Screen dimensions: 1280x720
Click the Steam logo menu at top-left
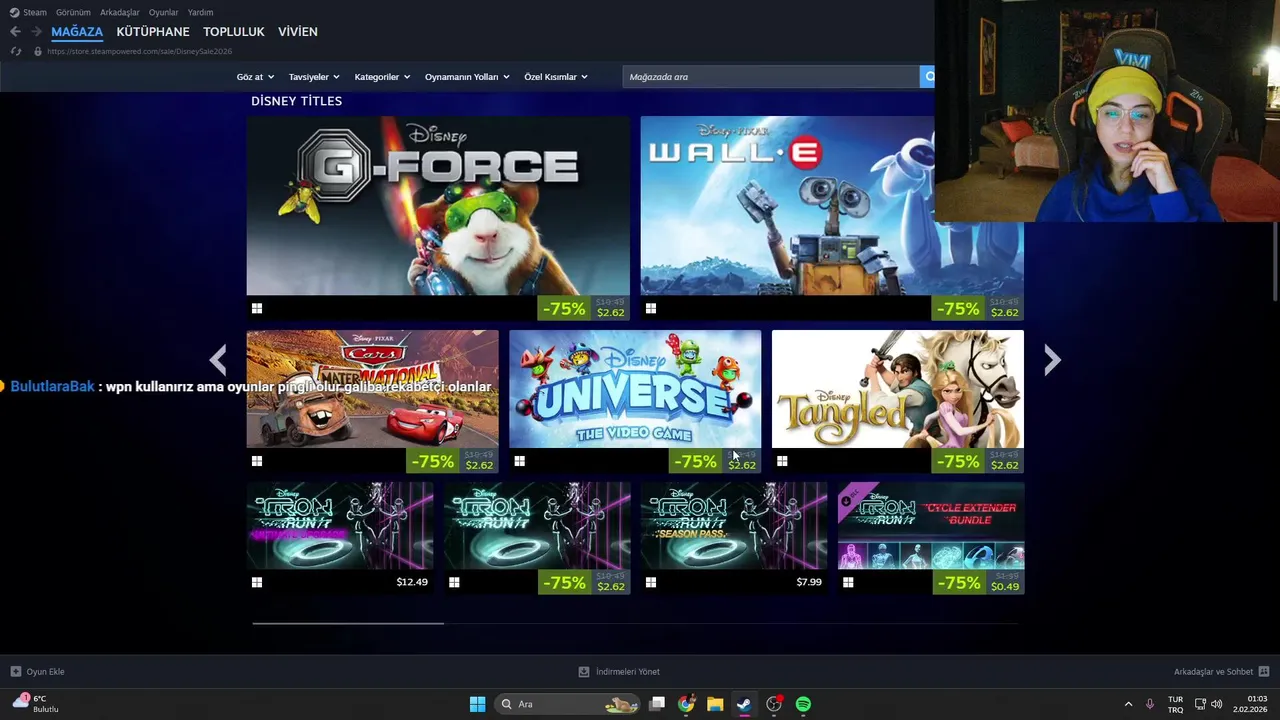click(28, 12)
